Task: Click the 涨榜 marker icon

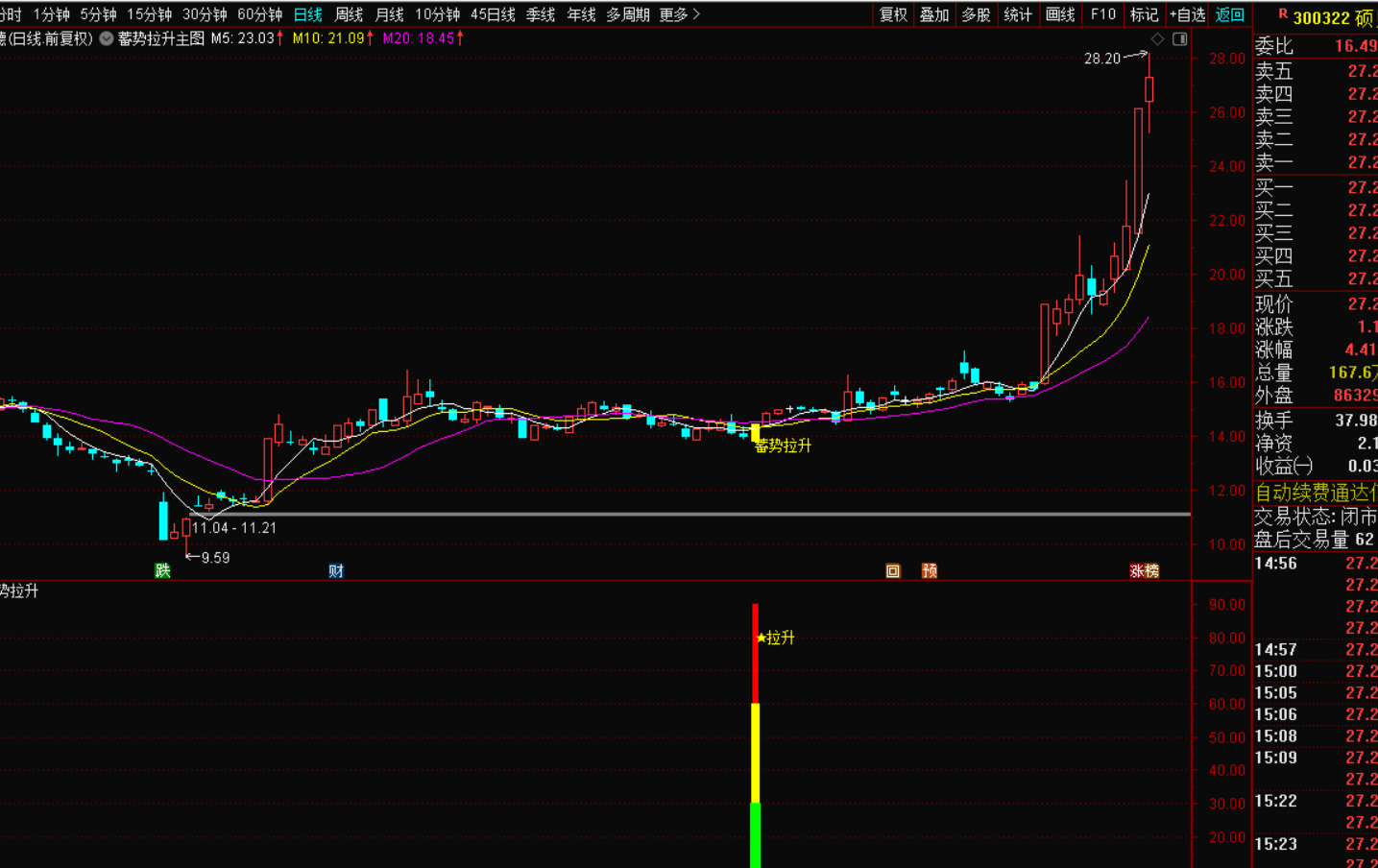Action: pyautogui.click(x=1144, y=571)
